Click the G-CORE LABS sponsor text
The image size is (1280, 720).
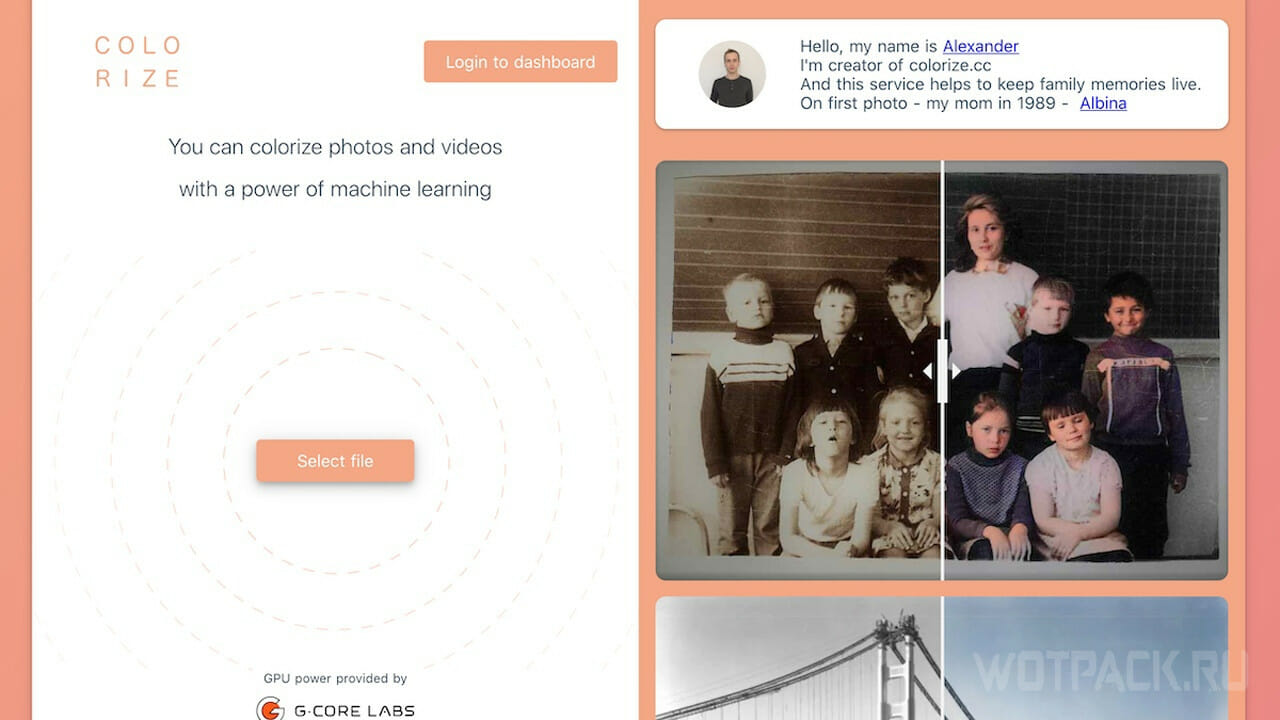(354, 711)
